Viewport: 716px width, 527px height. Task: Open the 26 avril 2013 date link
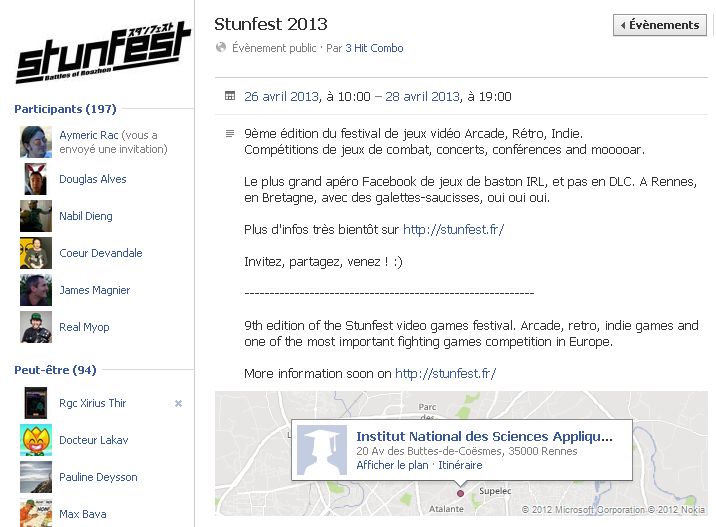[x=281, y=97]
